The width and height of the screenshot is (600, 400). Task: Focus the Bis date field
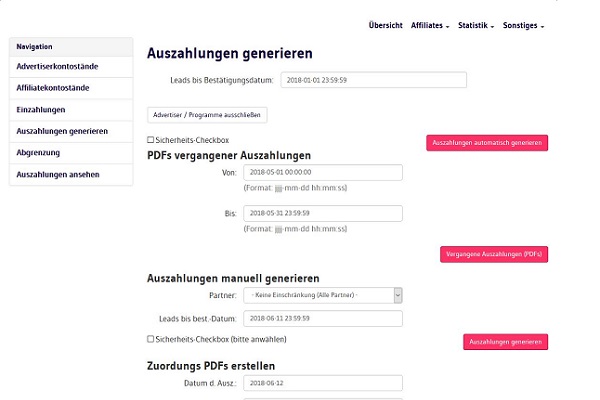(323, 213)
